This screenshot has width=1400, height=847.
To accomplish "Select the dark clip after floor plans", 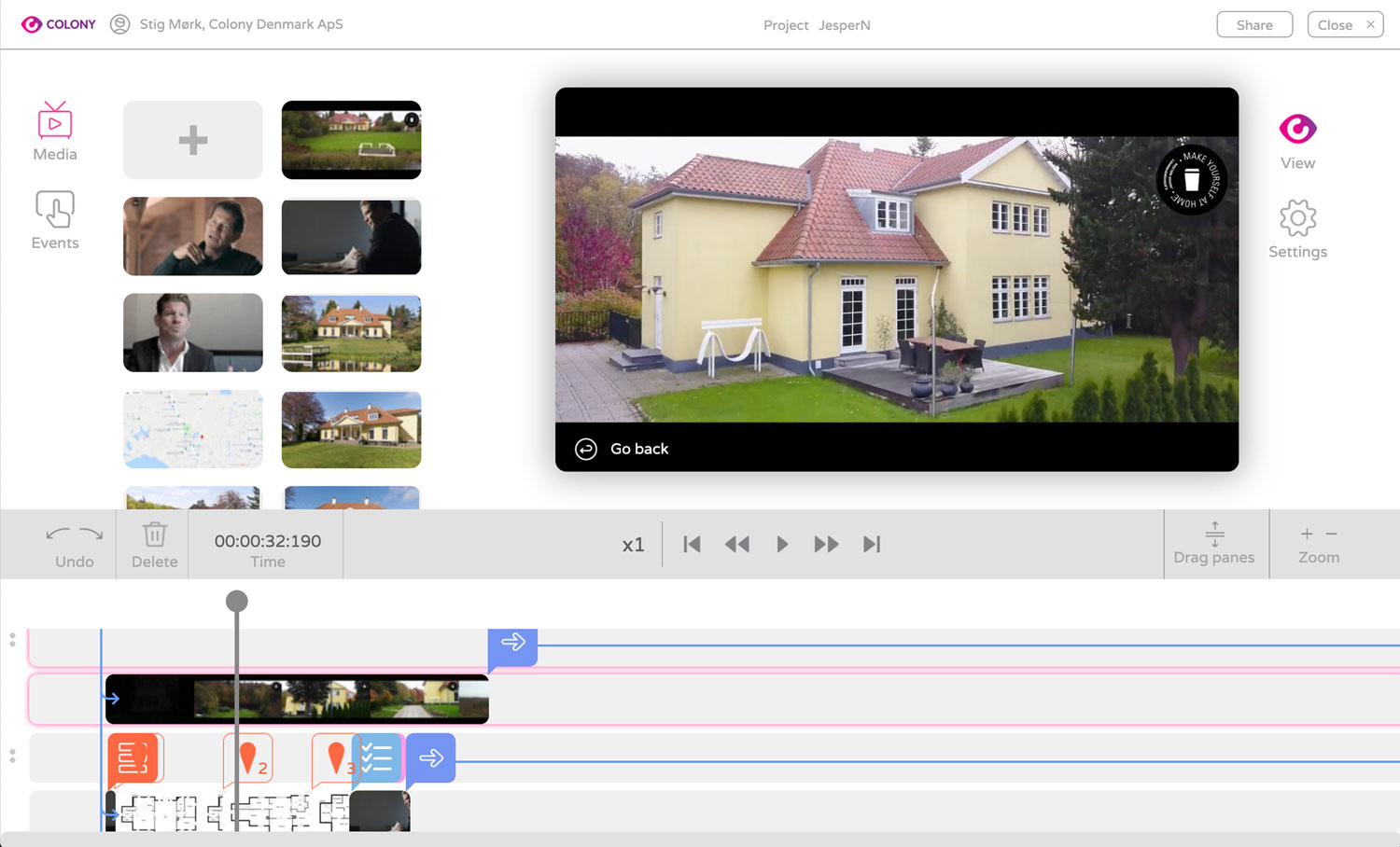I will click(380, 812).
